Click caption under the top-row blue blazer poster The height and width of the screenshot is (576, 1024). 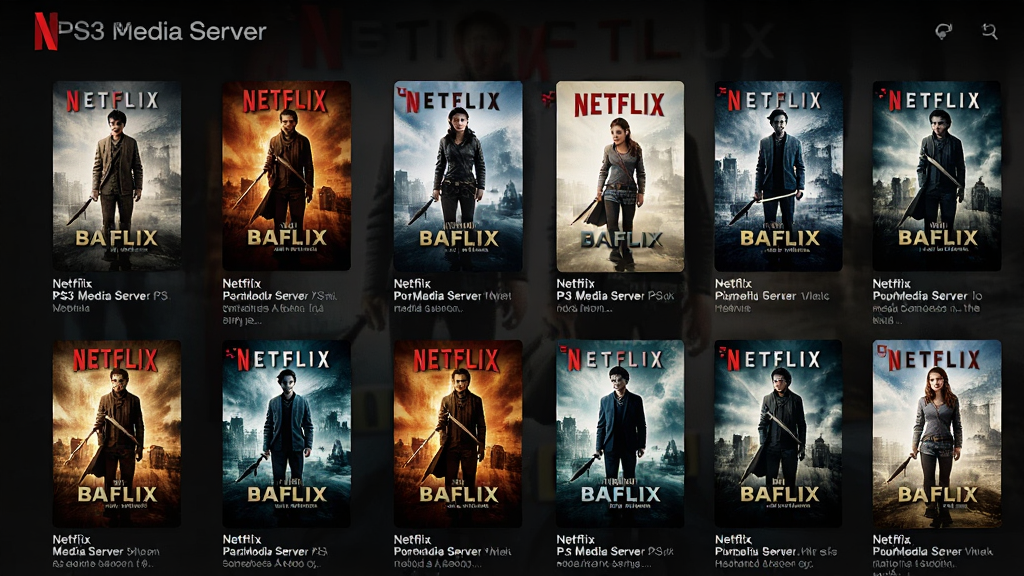point(772,296)
